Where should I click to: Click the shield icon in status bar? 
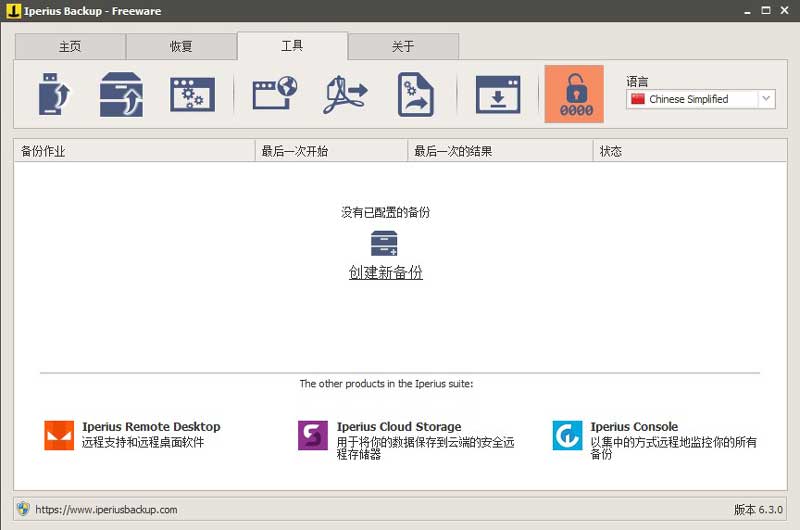pyautogui.click(x=22, y=509)
